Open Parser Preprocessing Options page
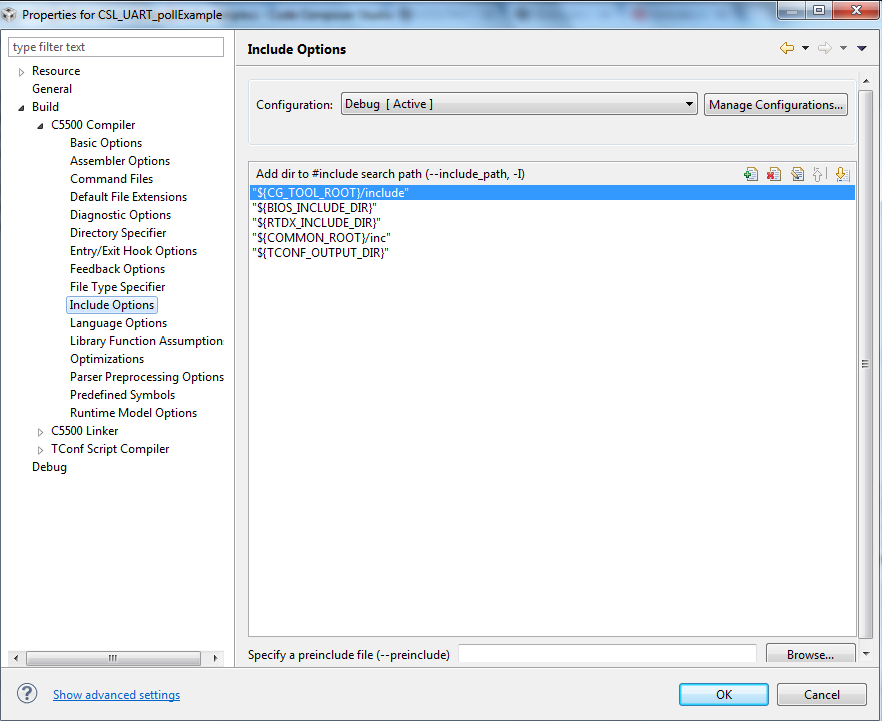Screen dimensions: 882x721 click(x=147, y=377)
